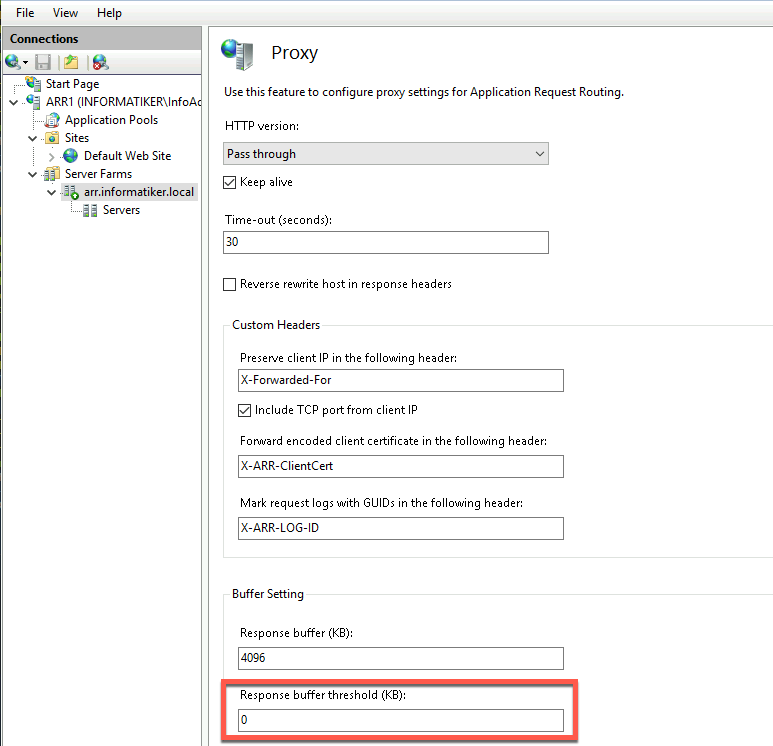The image size is (773, 746).
Task: Click the Buffer Setting group label
Action: 268,594
